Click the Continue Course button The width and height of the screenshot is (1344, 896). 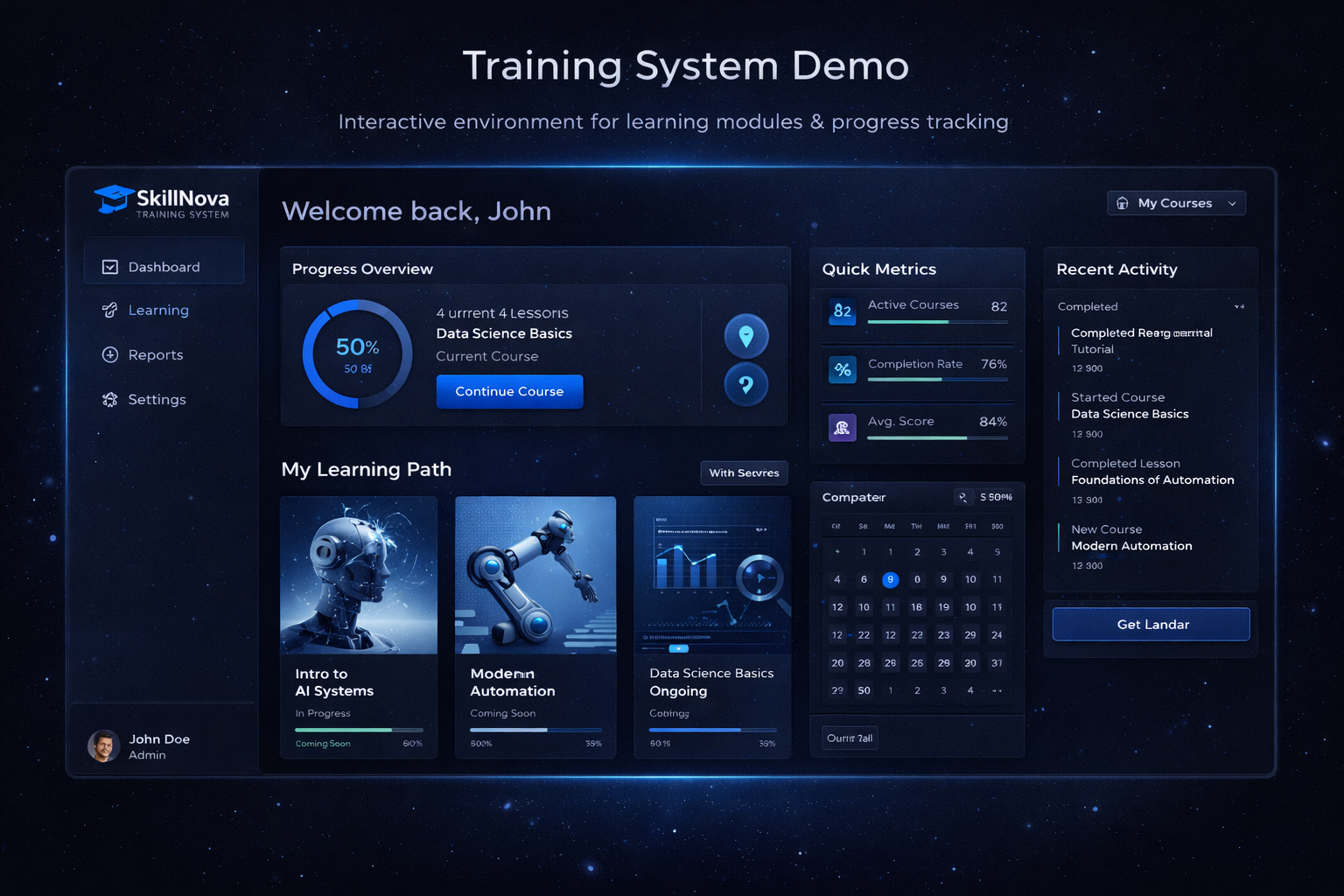(x=509, y=391)
